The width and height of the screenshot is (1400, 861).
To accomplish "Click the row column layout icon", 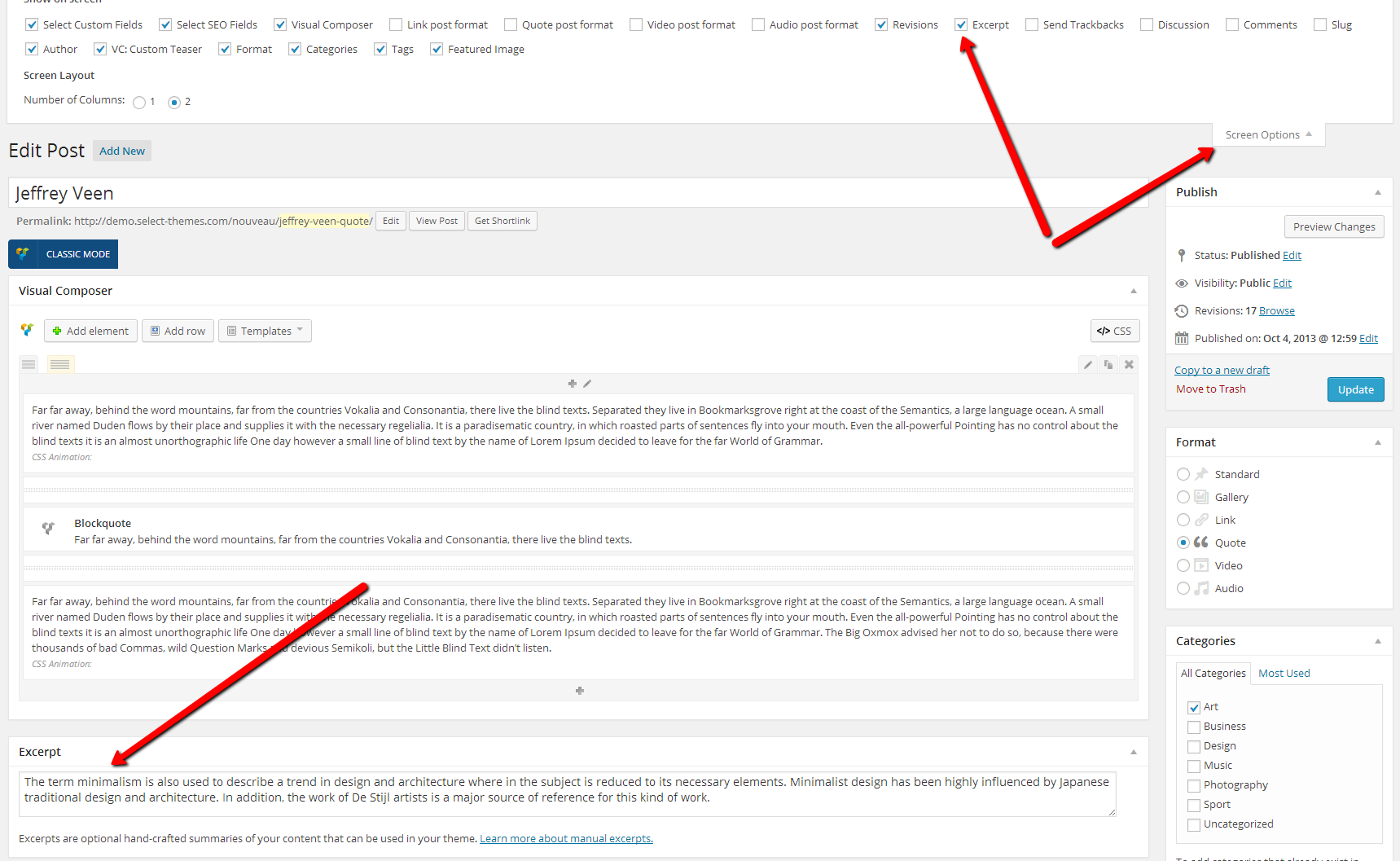I will point(59,364).
